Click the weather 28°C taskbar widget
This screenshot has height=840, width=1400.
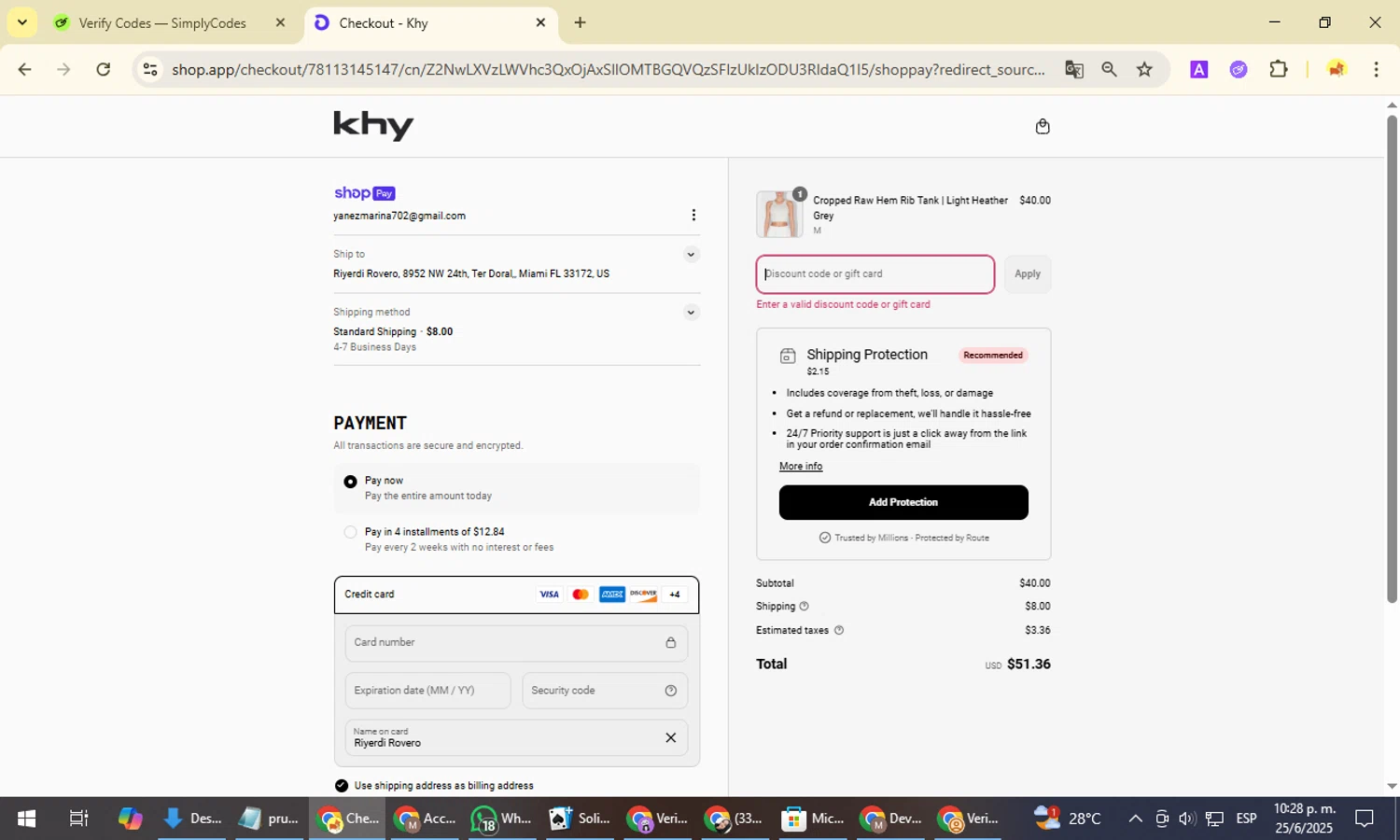(1068, 819)
